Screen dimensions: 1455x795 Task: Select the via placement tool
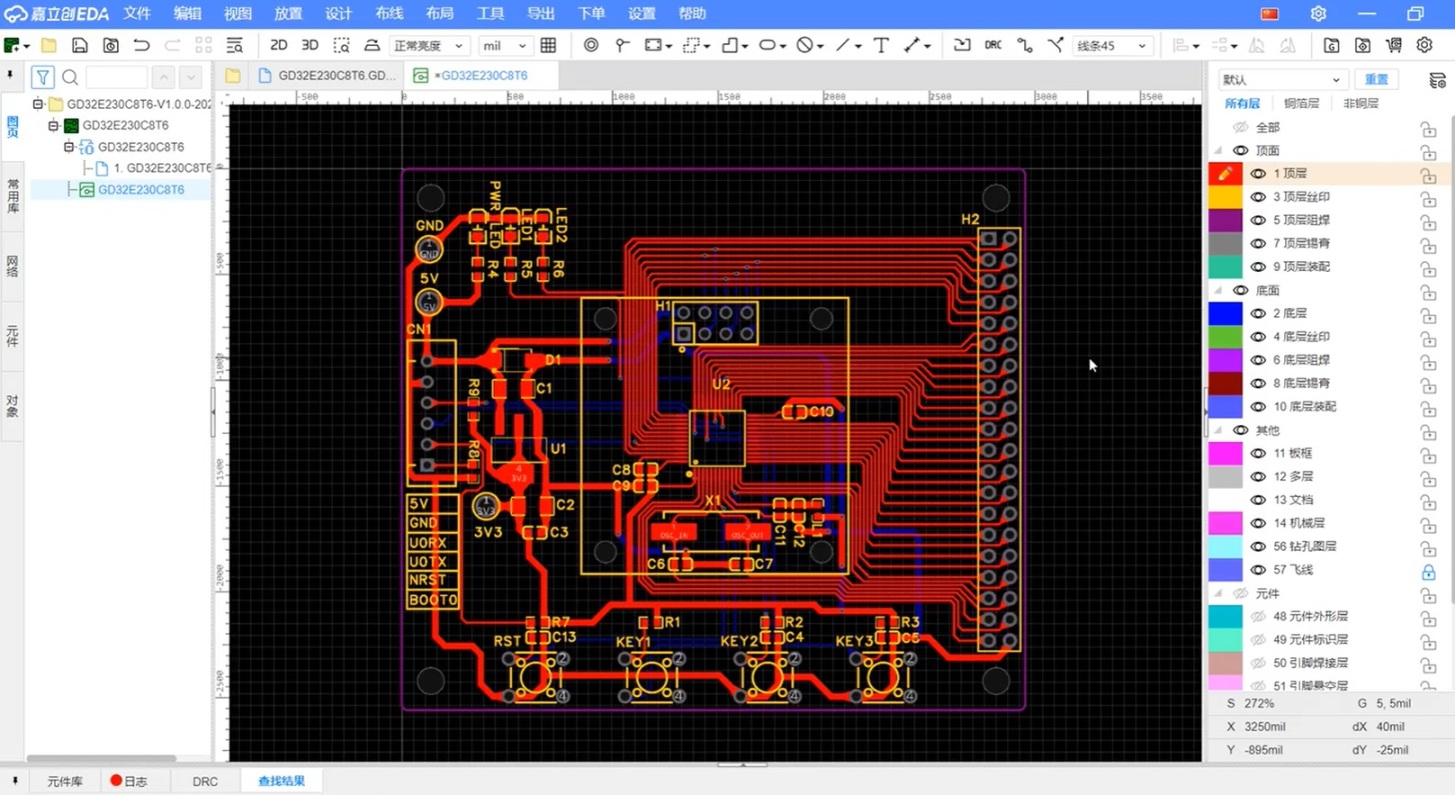click(591, 45)
